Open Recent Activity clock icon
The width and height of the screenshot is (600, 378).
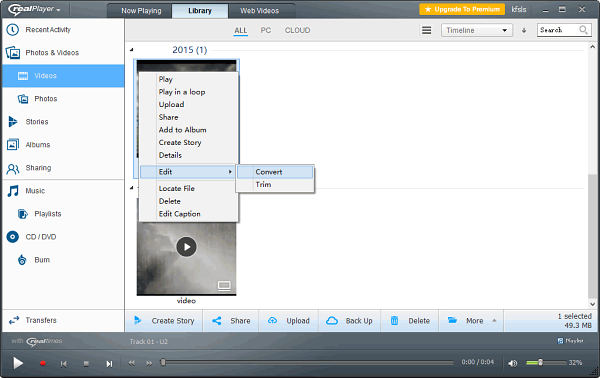click(x=13, y=30)
